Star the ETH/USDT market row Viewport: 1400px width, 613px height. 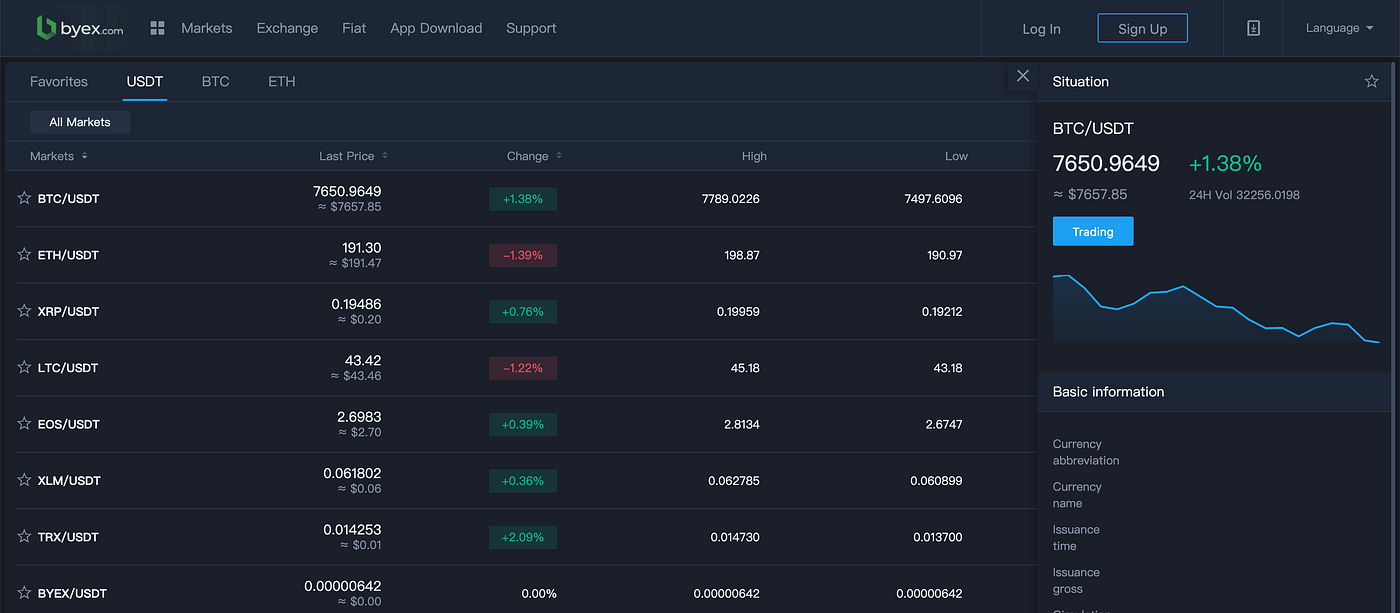(24, 254)
